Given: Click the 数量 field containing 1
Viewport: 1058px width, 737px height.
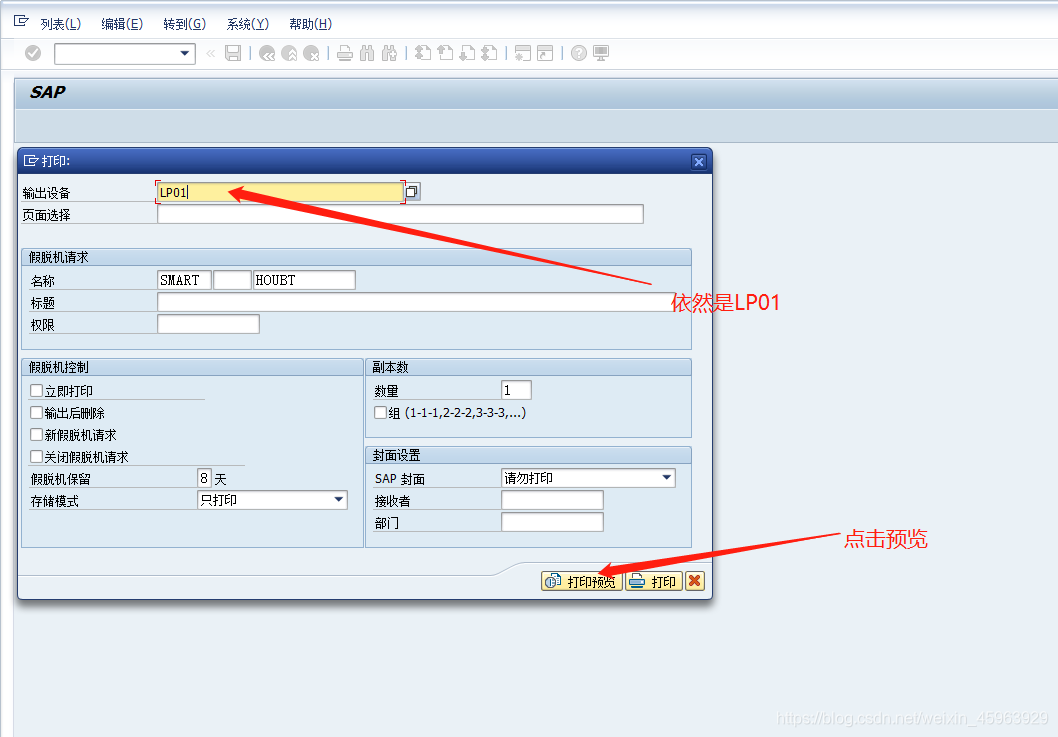Looking at the screenshot, I should [x=517, y=390].
